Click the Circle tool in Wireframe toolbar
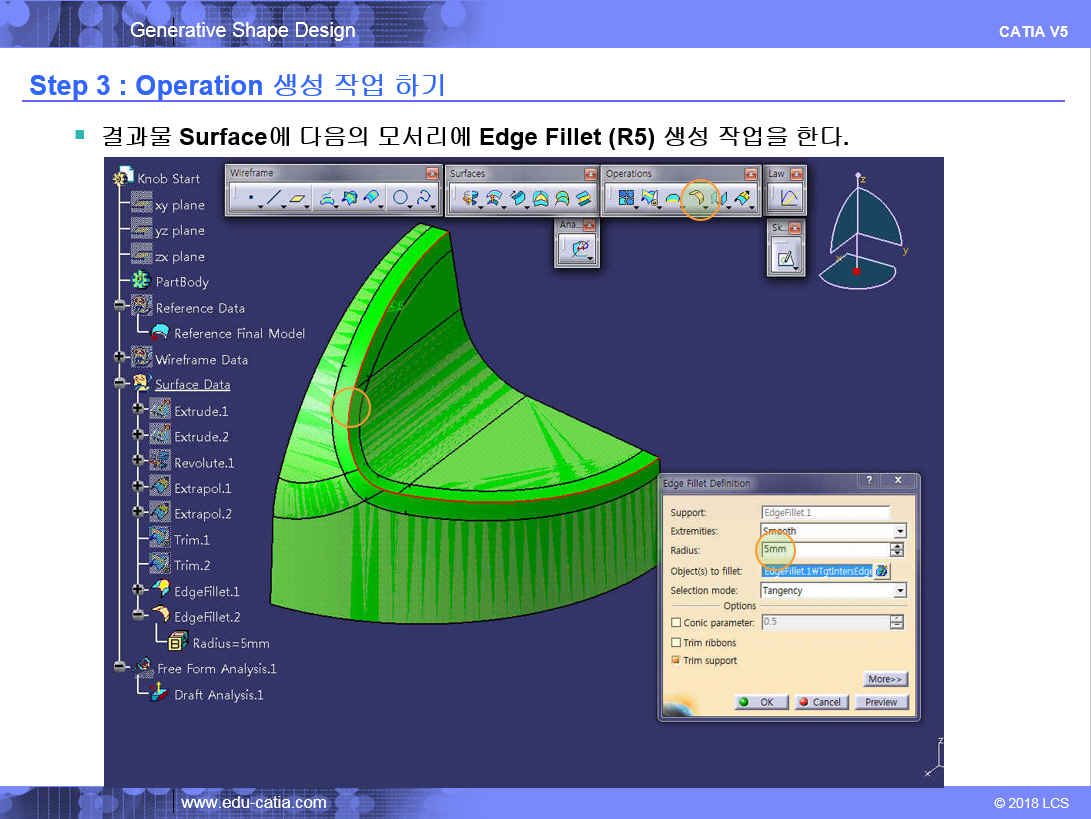 coord(400,199)
